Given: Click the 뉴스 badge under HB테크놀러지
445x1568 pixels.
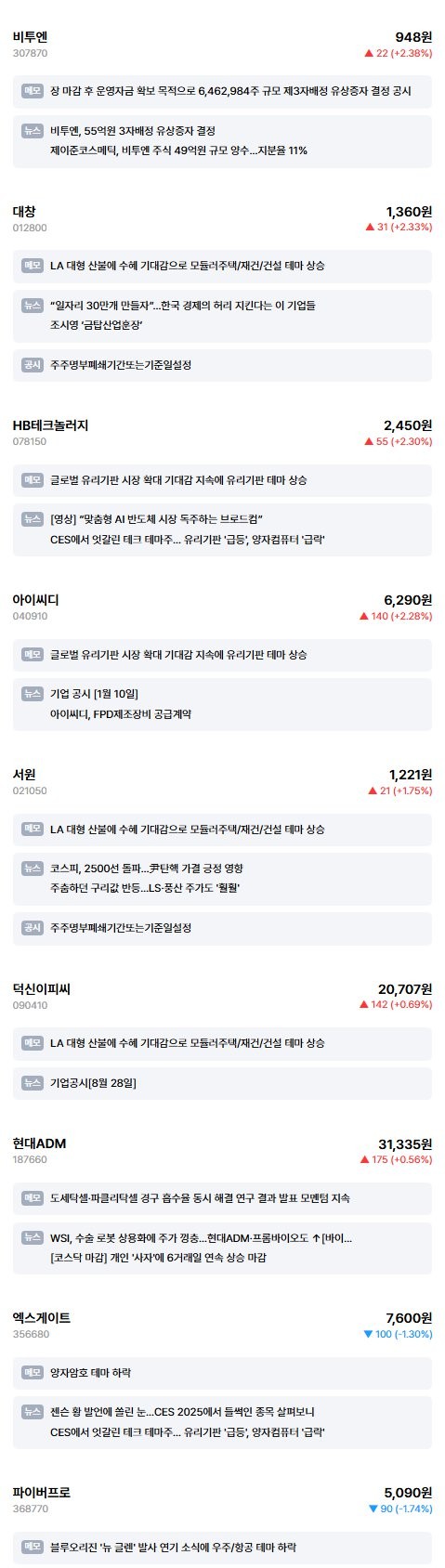Looking at the screenshot, I should pyautogui.click(x=33, y=519).
